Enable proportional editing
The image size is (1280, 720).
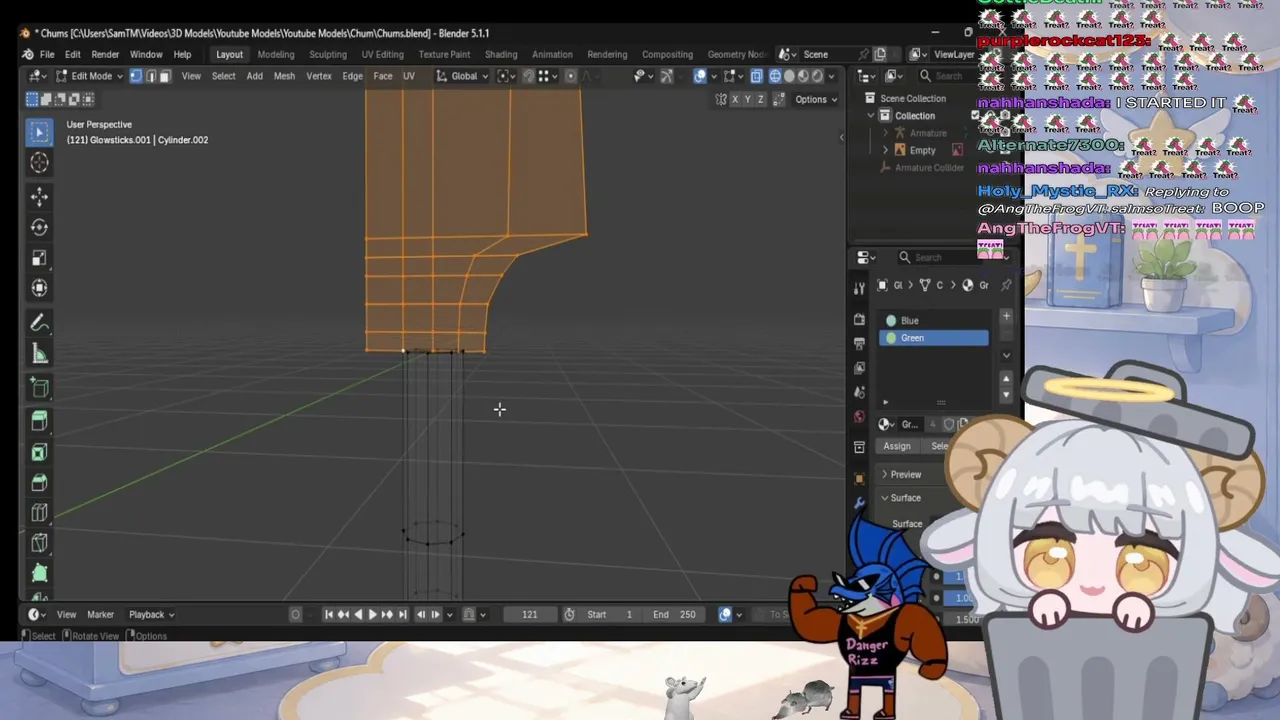(x=571, y=76)
